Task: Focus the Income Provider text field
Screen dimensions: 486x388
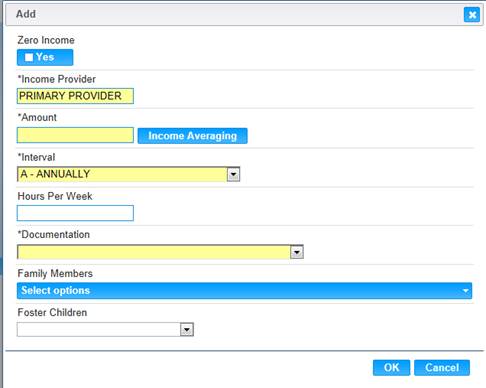Action: [75, 96]
